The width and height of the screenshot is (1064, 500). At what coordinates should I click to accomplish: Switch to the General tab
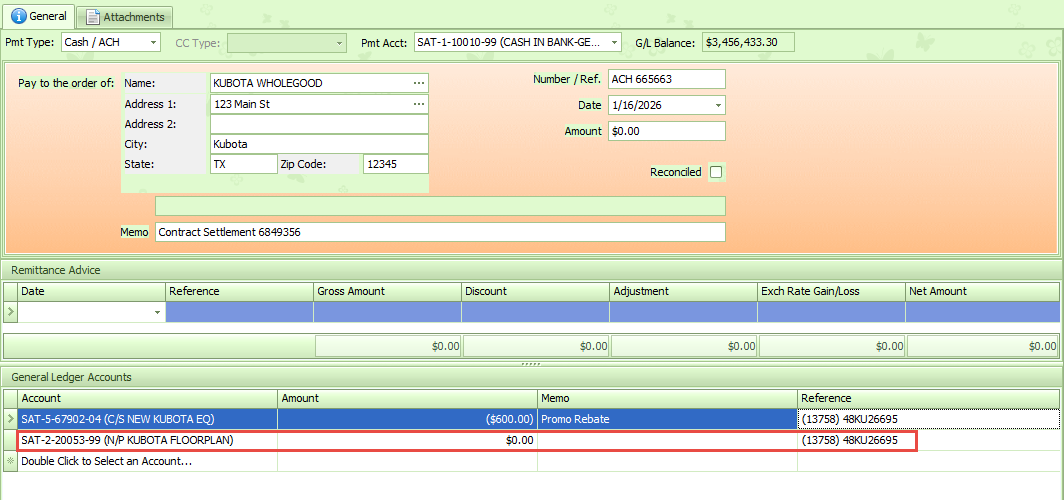[37, 16]
